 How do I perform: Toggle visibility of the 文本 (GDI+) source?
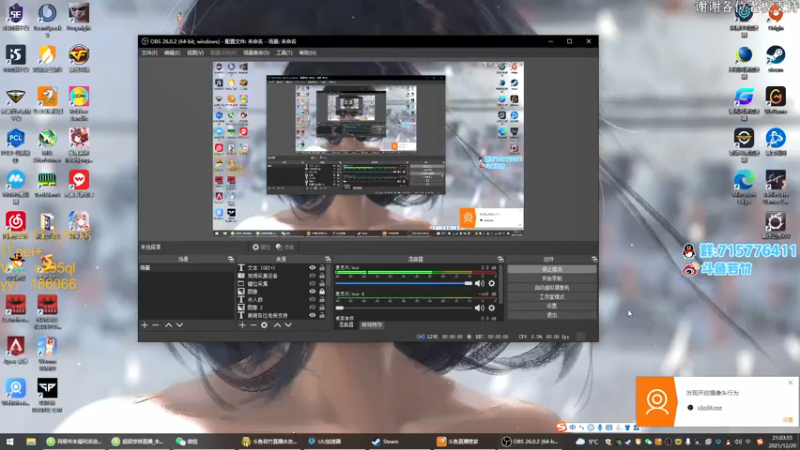pyautogui.click(x=312, y=267)
